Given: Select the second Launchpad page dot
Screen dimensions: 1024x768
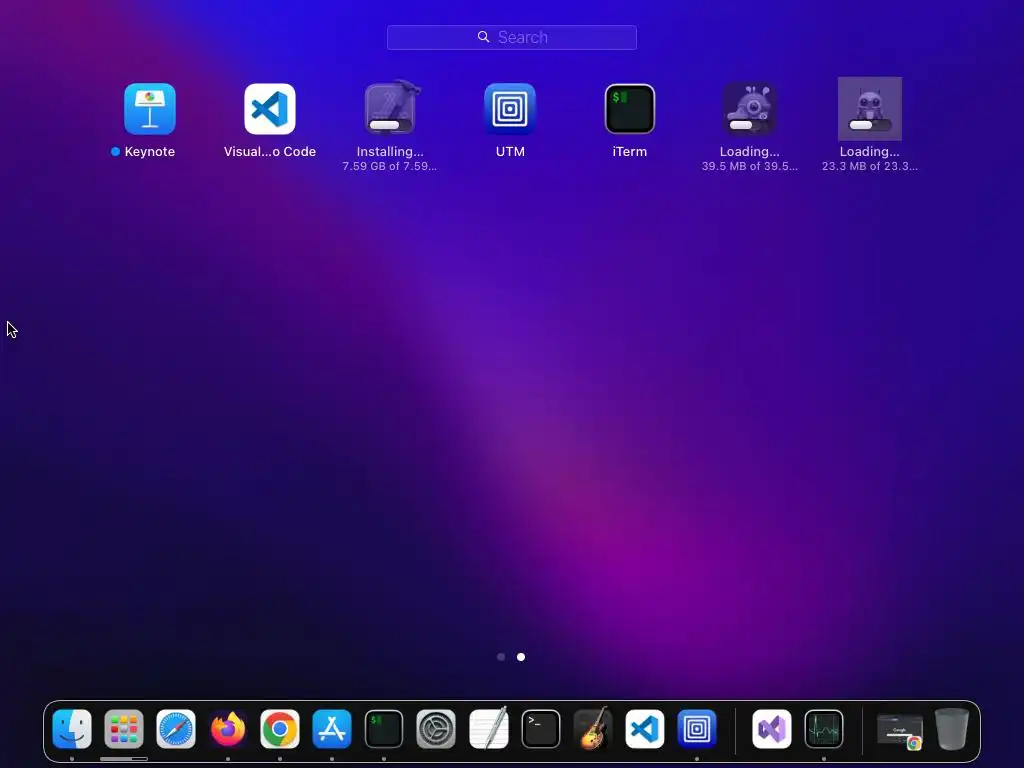Looking at the screenshot, I should (521, 657).
